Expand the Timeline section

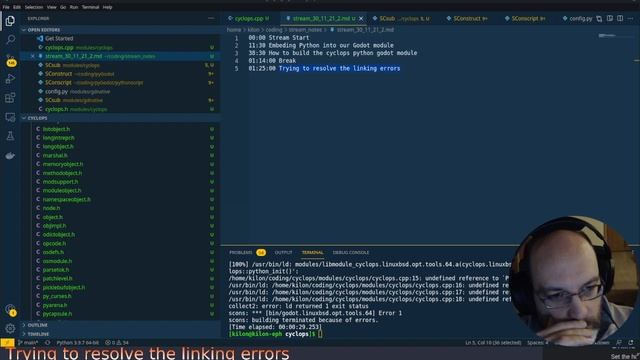(x=38, y=334)
